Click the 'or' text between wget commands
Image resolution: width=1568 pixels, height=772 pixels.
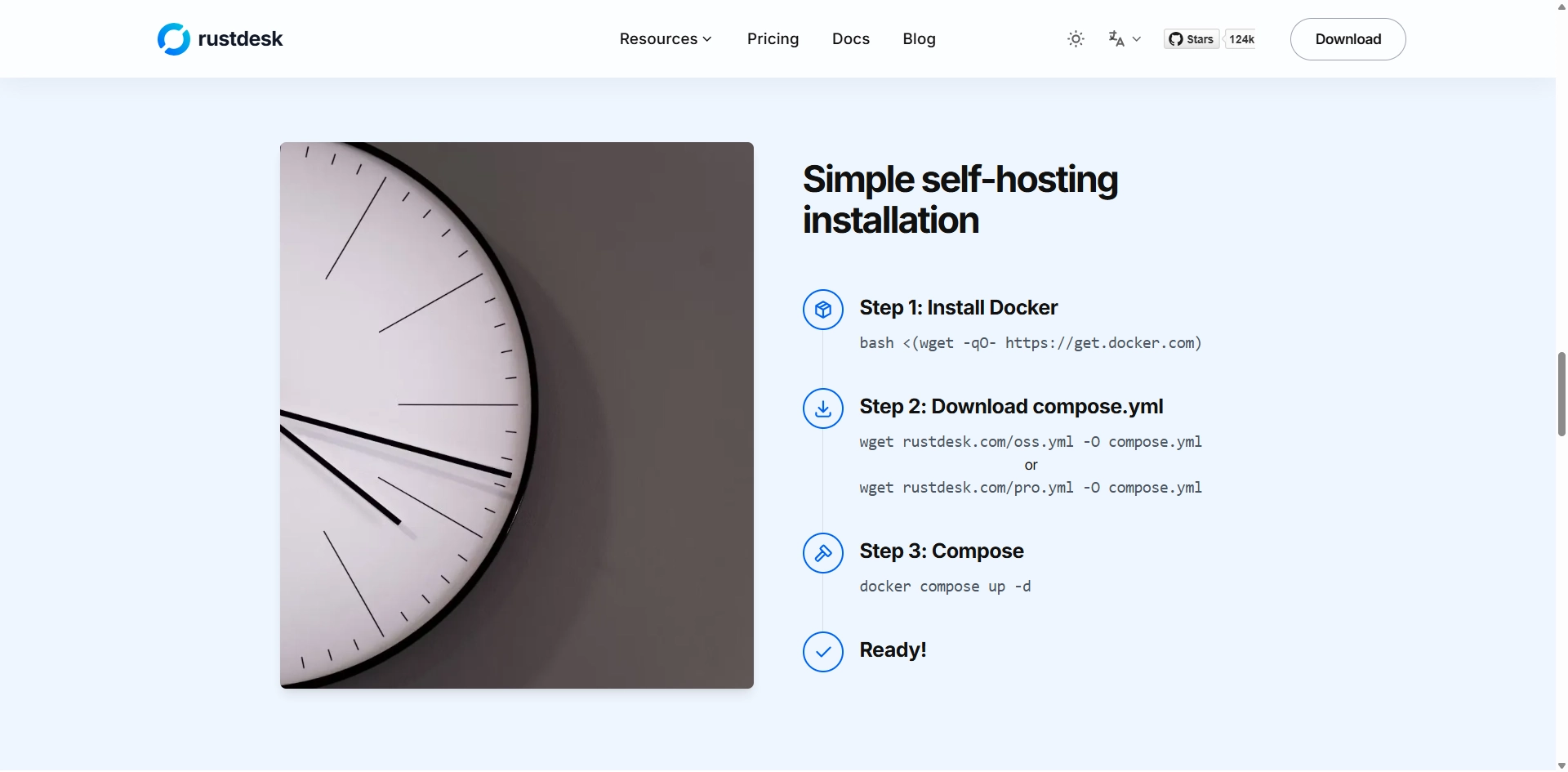coord(1031,465)
